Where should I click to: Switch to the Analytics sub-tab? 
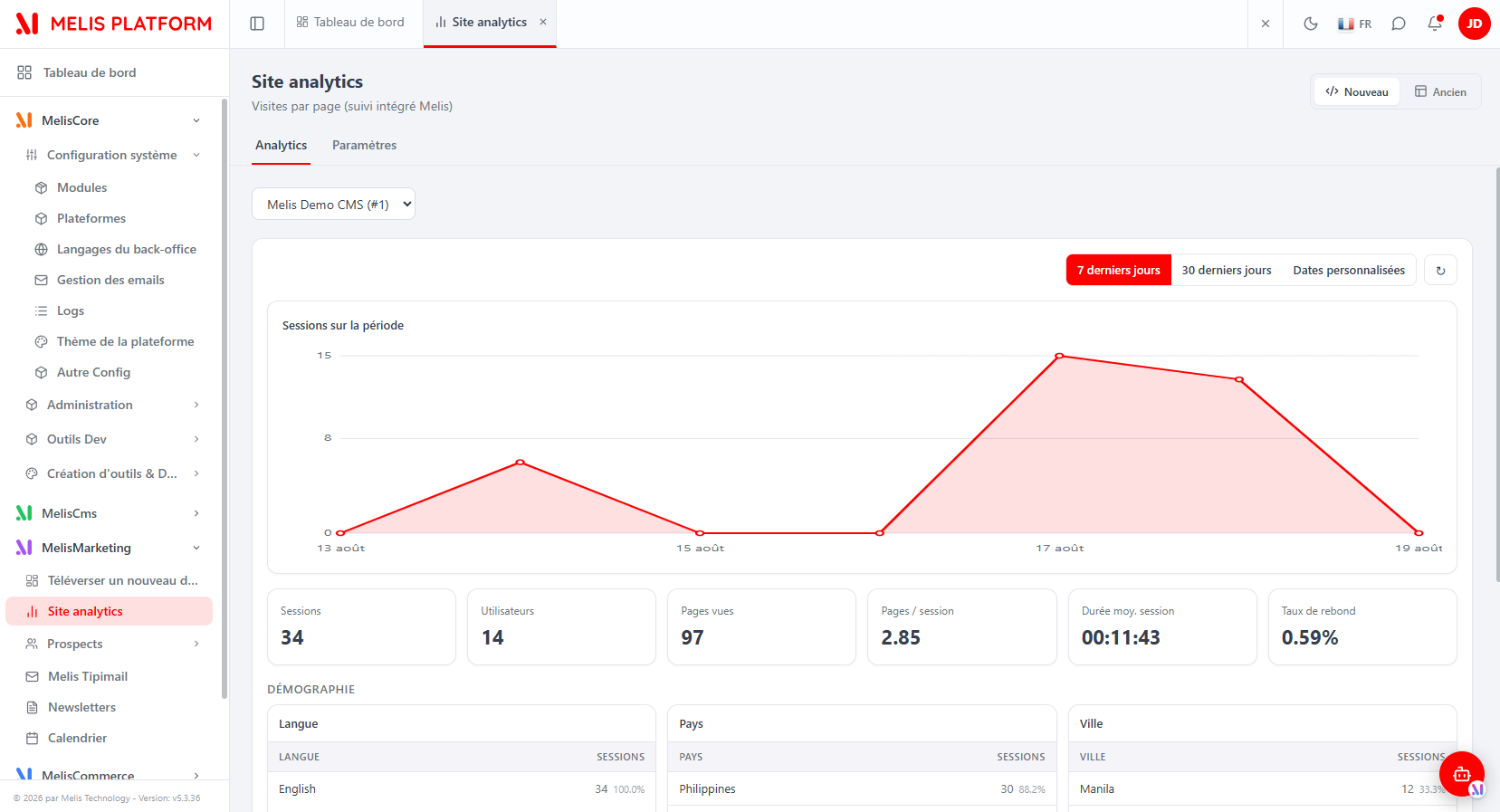click(x=281, y=145)
